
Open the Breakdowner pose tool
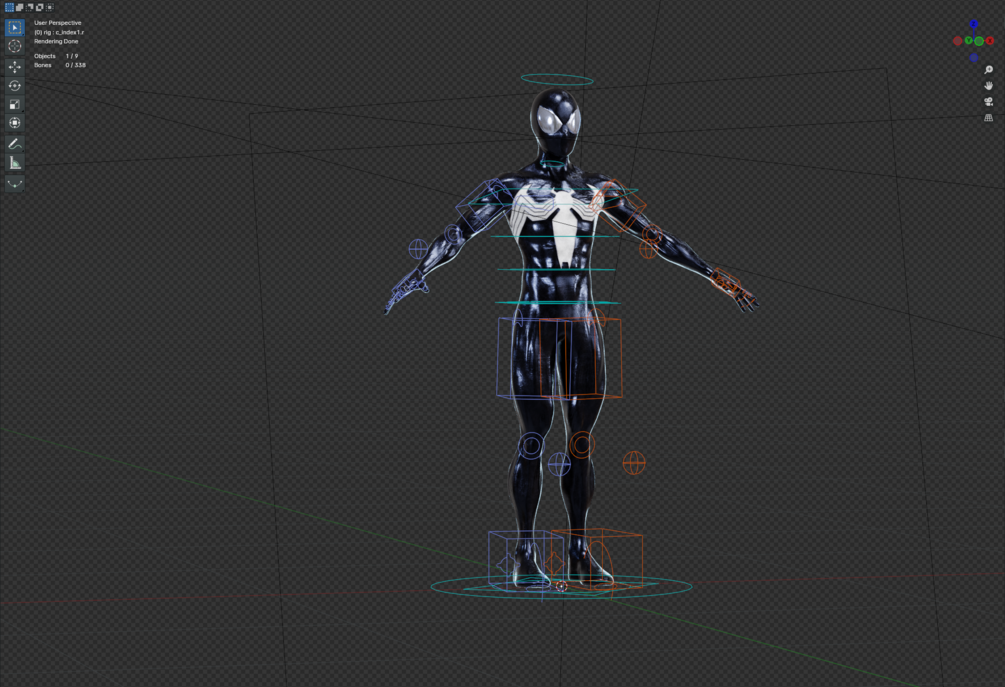click(x=15, y=183)
